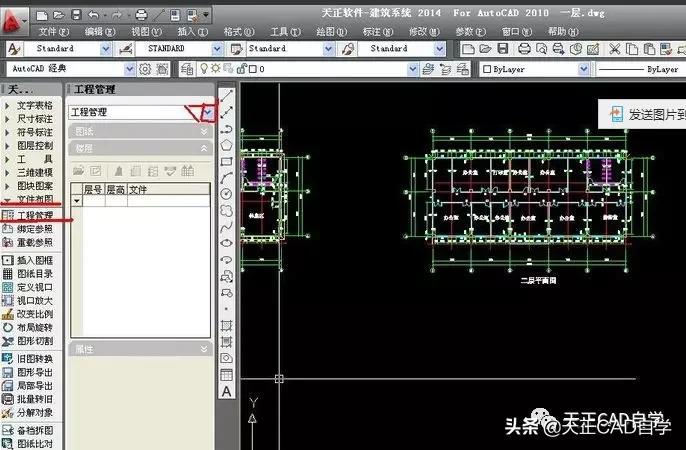Click 插入图框 in the sidebar

point(34,261)
